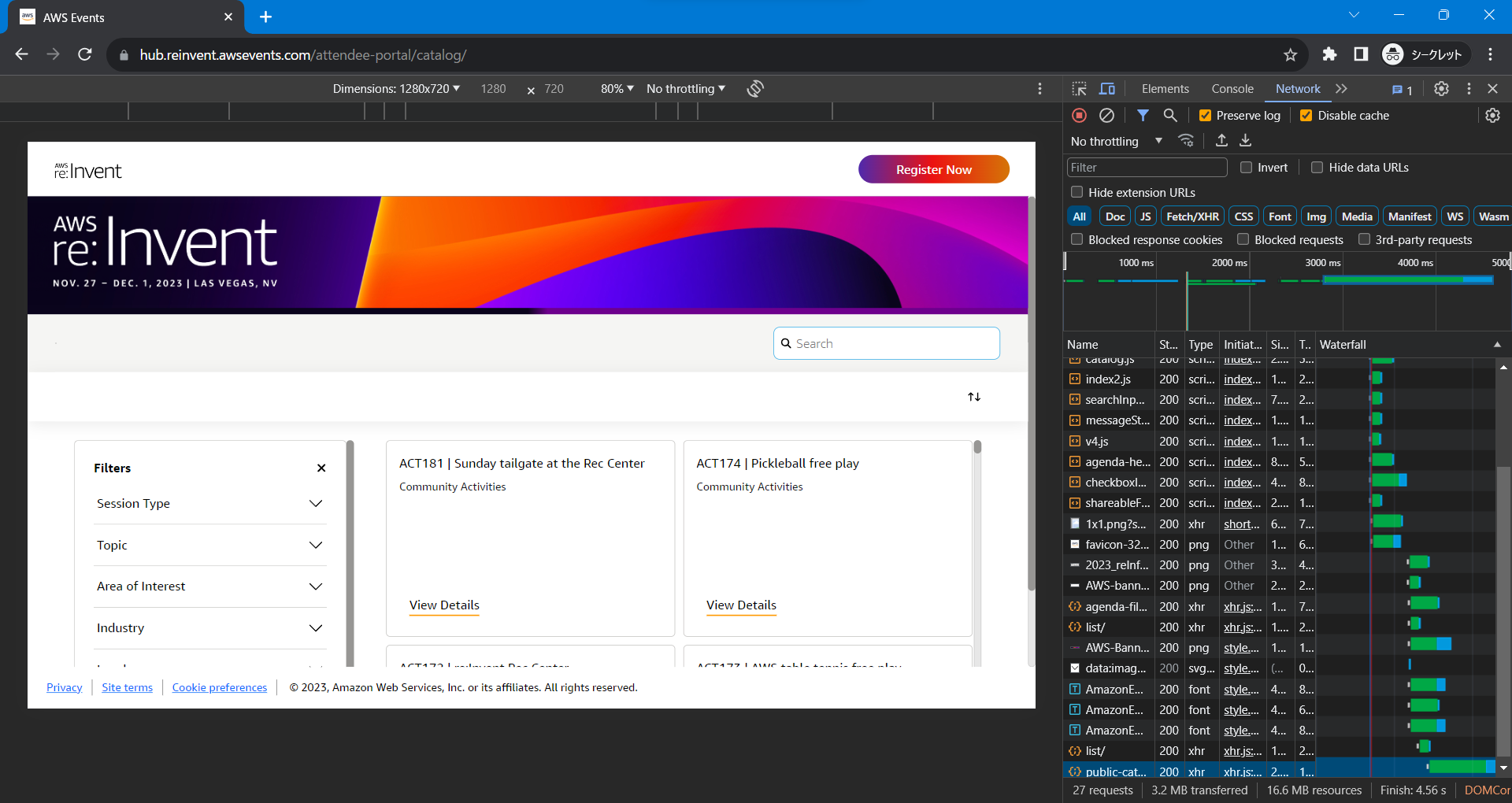Select the Fetch/XHR filter type
The height and width of the screenshot is (803, 1512).
[x=1191, y=216]
